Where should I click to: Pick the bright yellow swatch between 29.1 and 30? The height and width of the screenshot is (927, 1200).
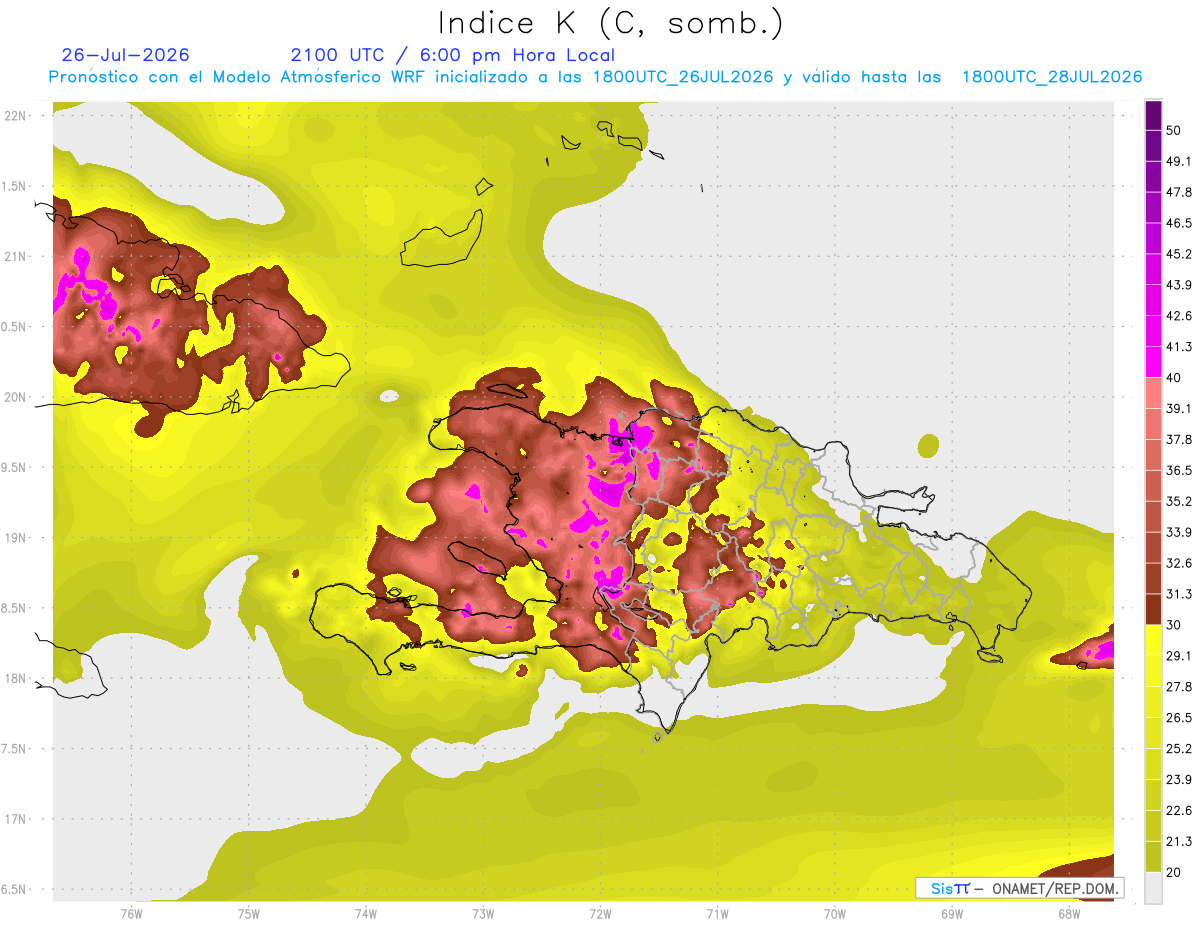pos(1153,640)
